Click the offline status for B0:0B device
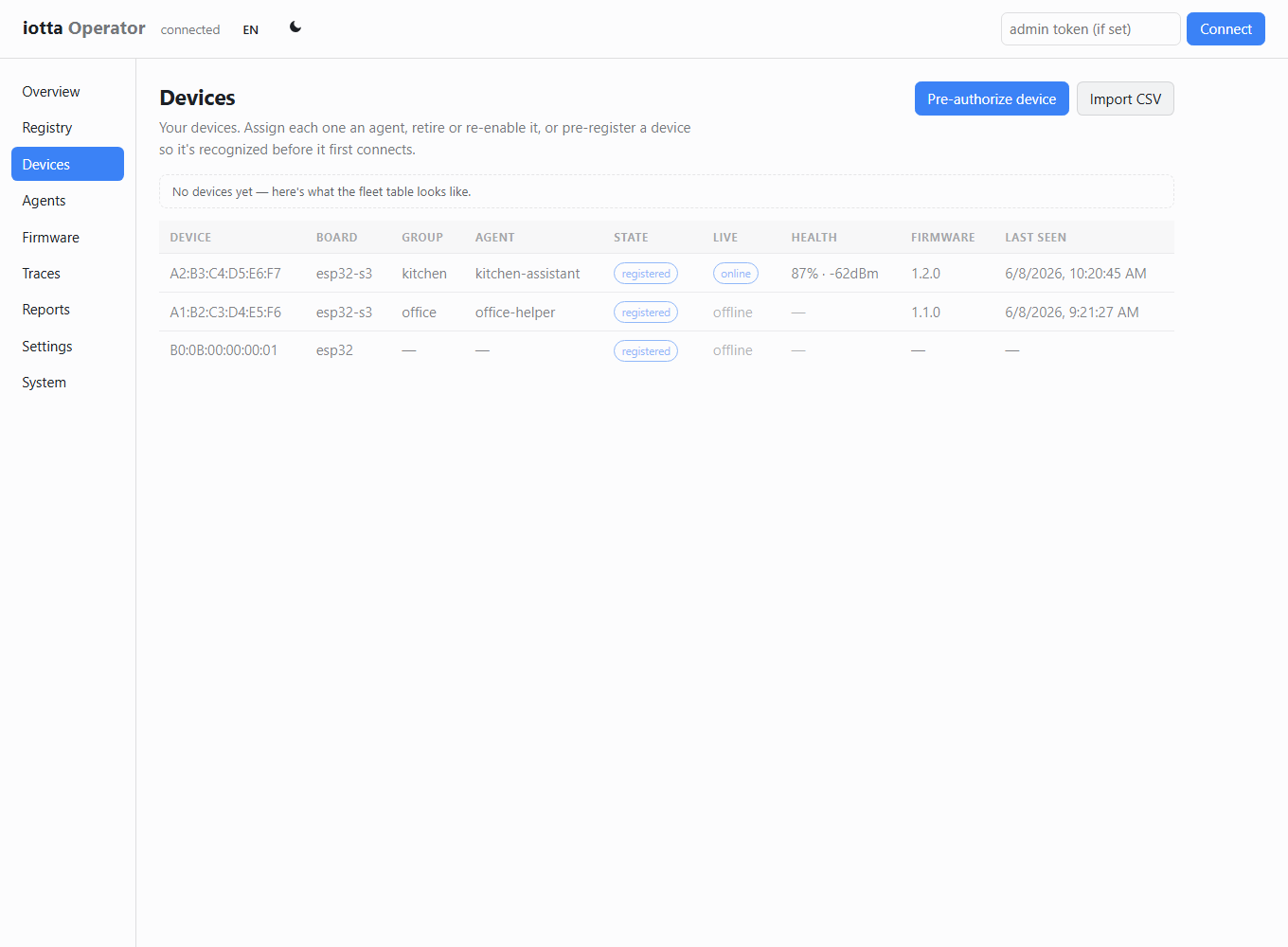Viewport: 1288px width, 947px height. coord(733,350)
